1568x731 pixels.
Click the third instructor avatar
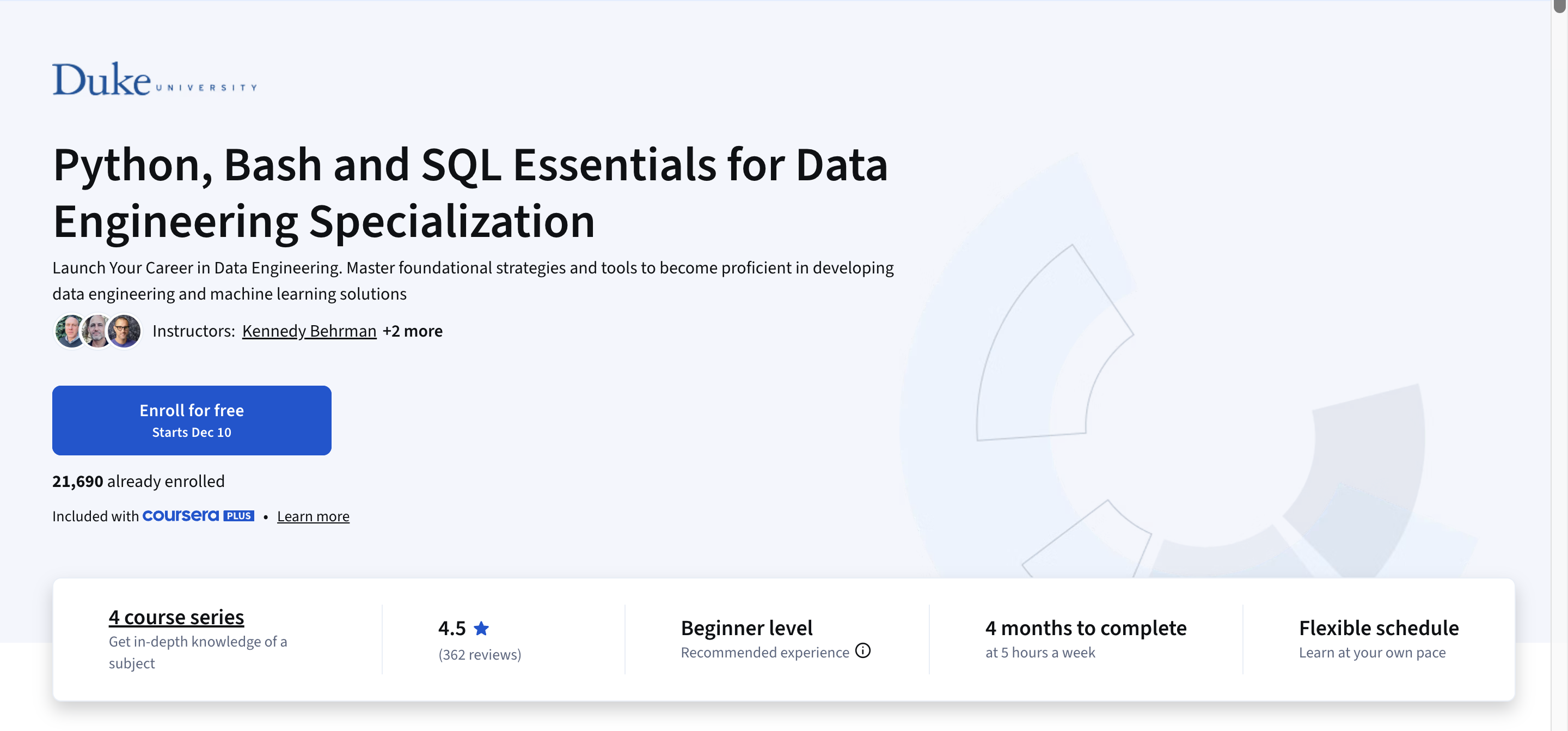click(124, 331)
